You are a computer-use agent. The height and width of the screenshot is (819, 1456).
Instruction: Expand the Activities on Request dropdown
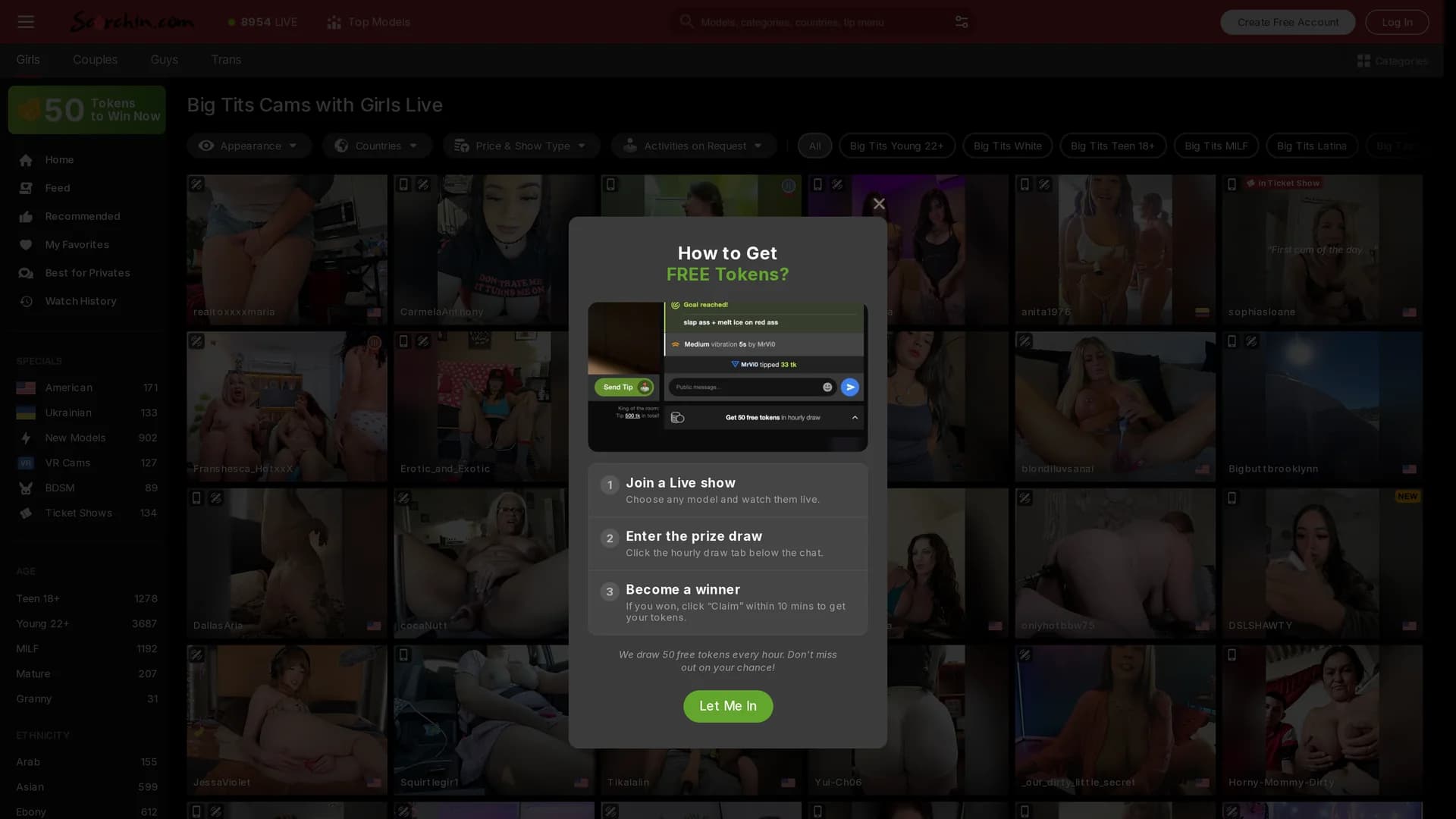coord(694,146)
